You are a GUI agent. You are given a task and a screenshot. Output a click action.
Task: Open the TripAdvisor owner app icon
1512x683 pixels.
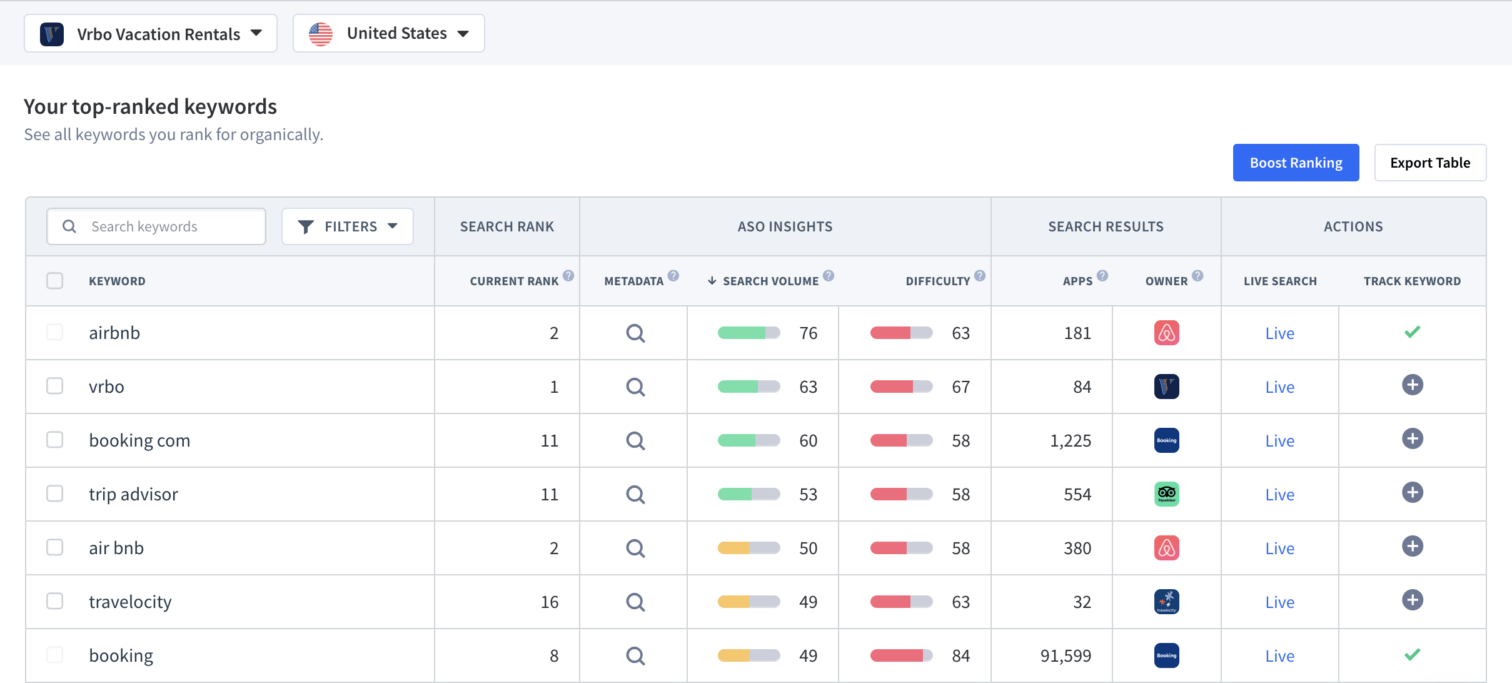click(x=1166, y=493)
